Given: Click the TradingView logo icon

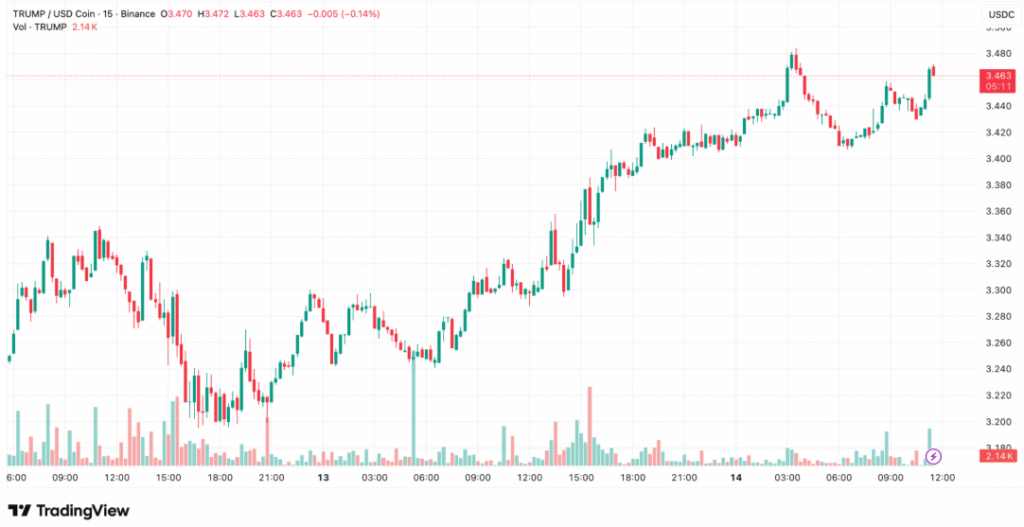Looking at the screenshot, I should pos(20,511).
